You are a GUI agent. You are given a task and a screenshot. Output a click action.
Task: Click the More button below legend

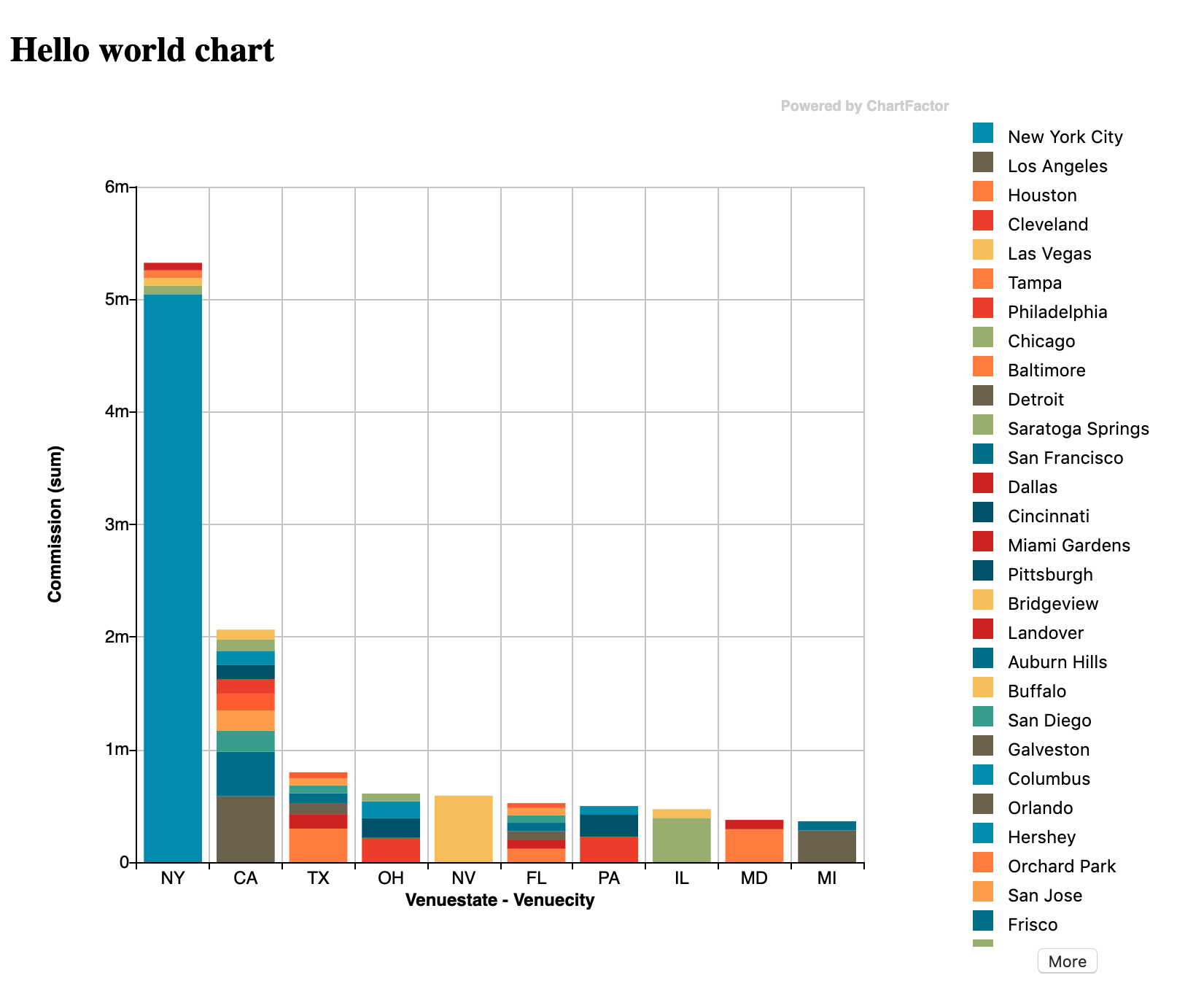pyautogui.click(x=1066, y=961)
